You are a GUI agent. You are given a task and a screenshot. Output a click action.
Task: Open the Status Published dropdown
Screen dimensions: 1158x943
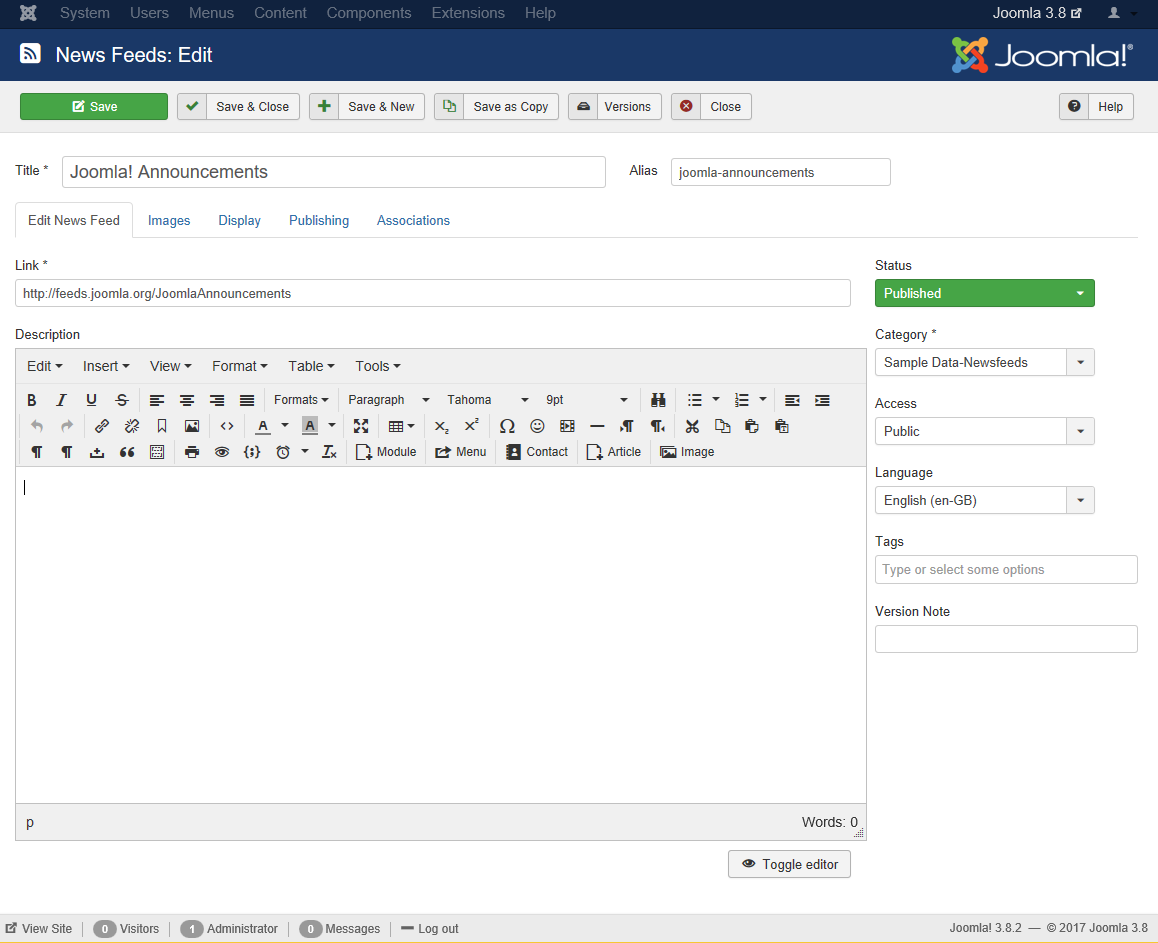[x=984, y=293]
